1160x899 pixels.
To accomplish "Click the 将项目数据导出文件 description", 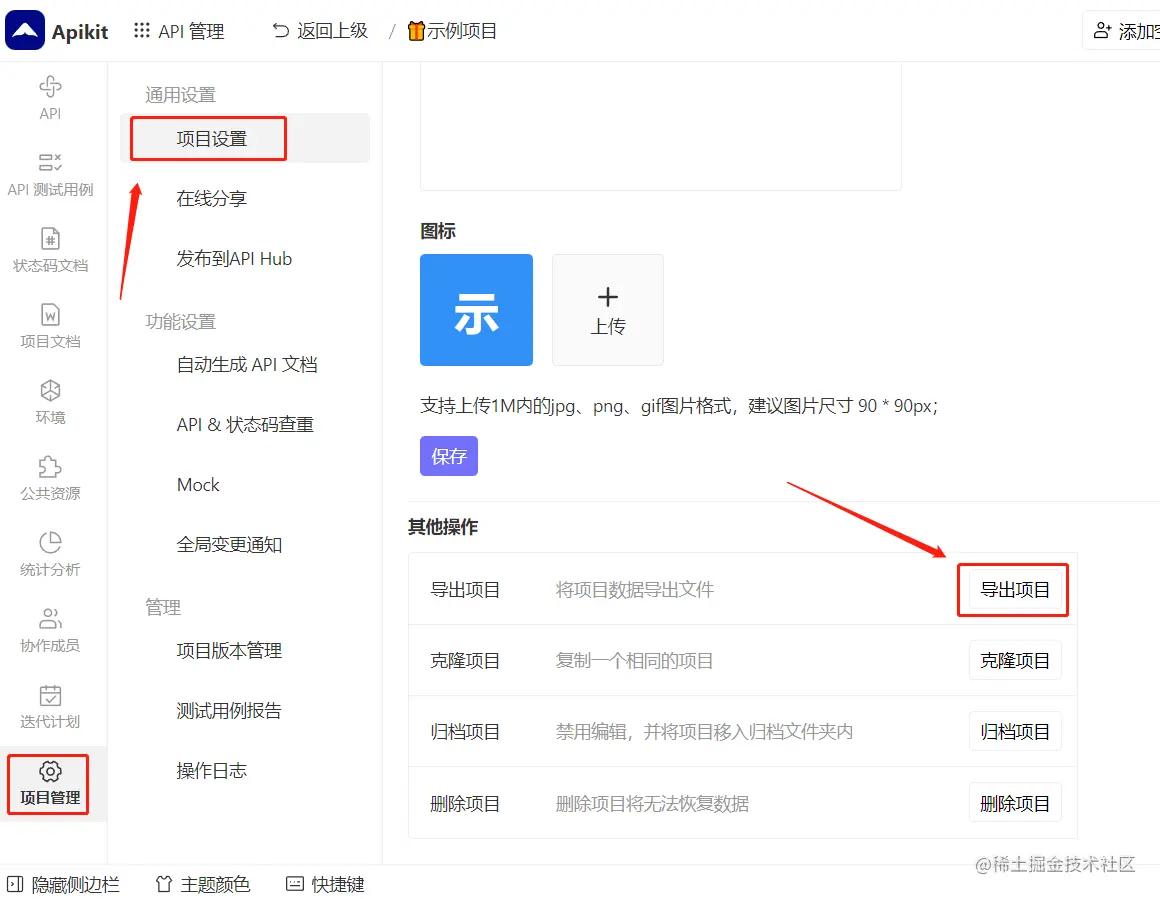I will 635,590.
